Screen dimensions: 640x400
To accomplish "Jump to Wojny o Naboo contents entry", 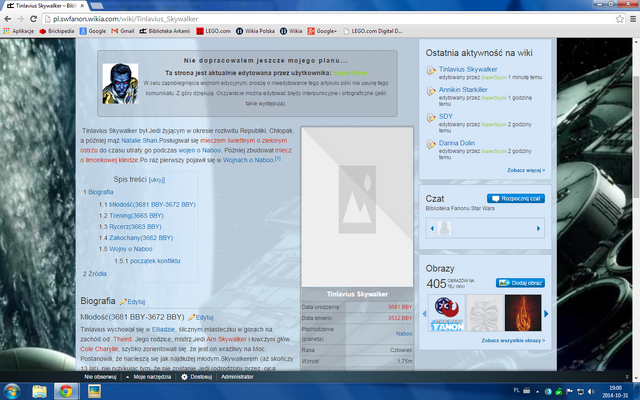I will [131, 249].
